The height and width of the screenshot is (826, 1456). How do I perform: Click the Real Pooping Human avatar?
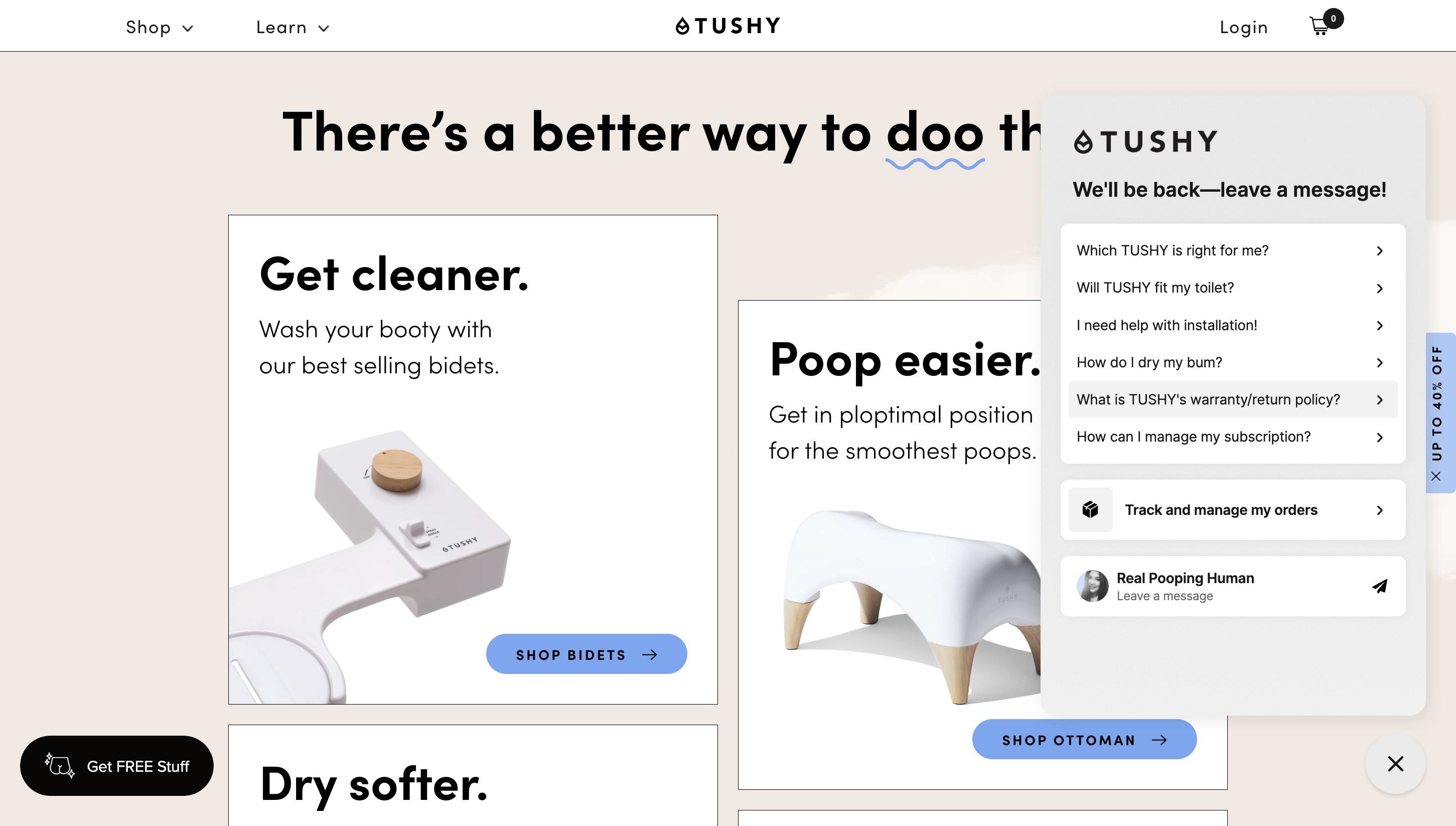pyautogui.click(x=1092, y=586)
